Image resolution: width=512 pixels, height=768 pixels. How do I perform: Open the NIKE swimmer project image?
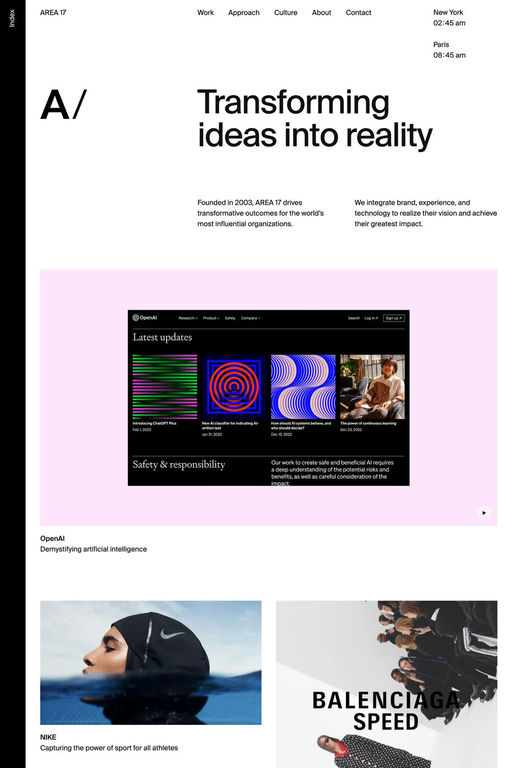[150, 662]
